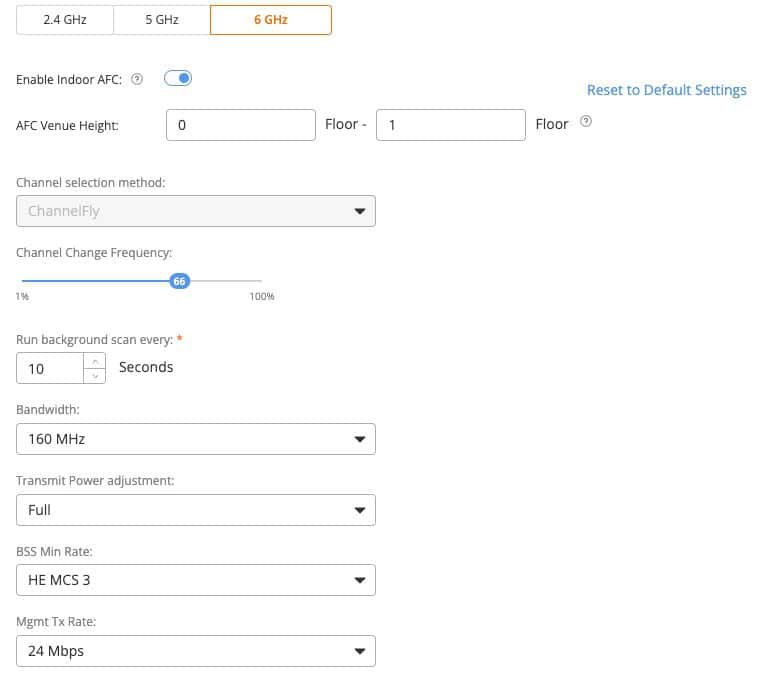758x677 pixels.
Task: Click help icon next to Enable Indoor AFC
Action: coord(137,79)
